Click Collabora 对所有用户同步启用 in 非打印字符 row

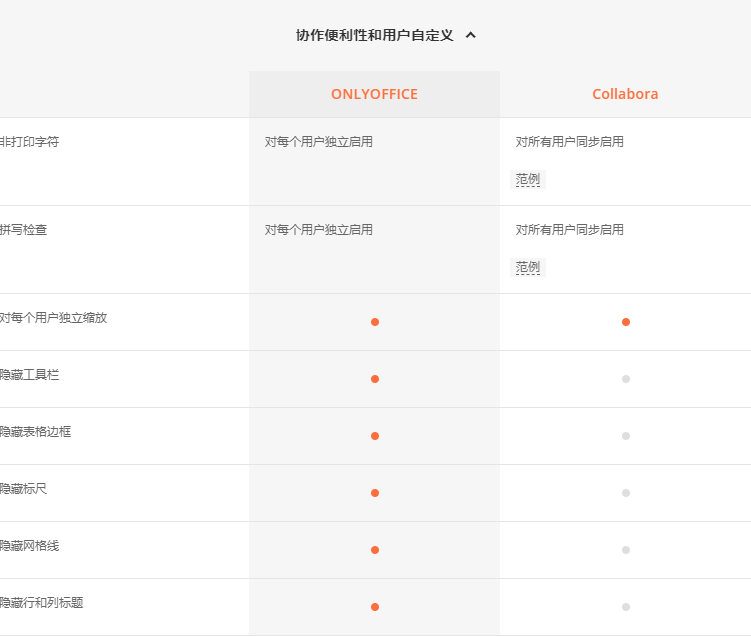point(569,142)
